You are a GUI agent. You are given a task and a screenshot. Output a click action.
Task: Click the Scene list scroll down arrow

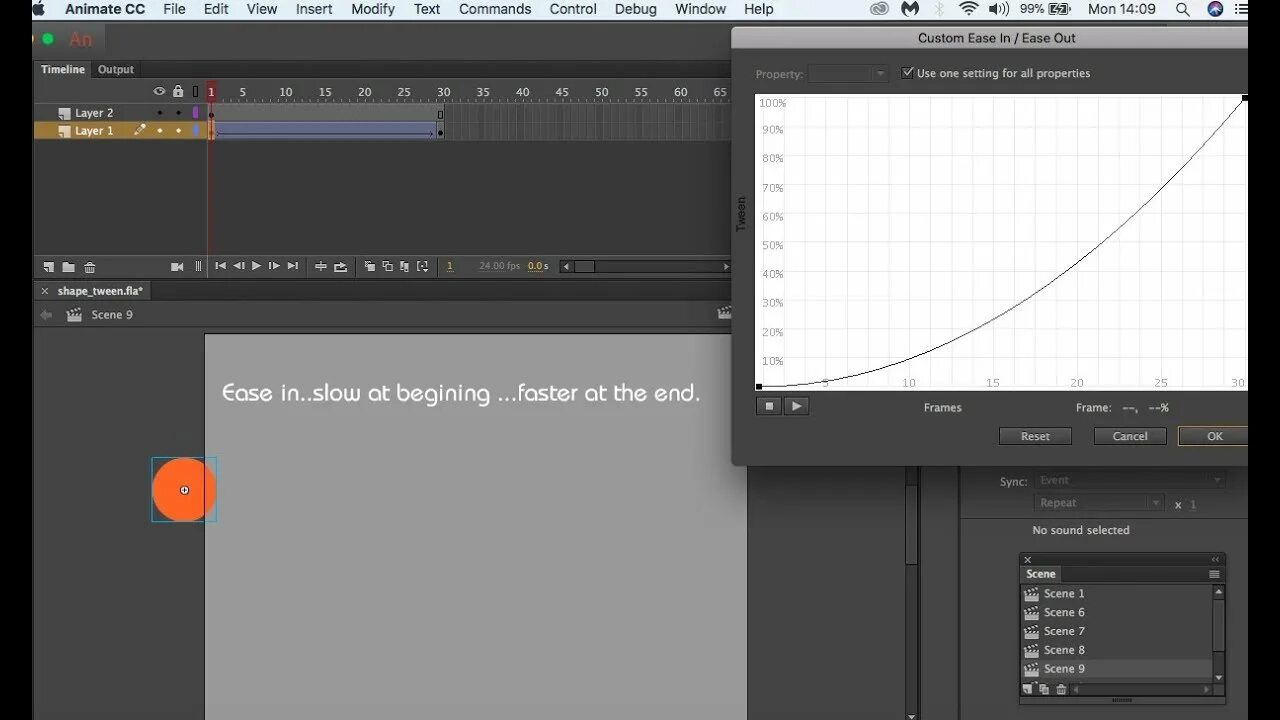1218,677
